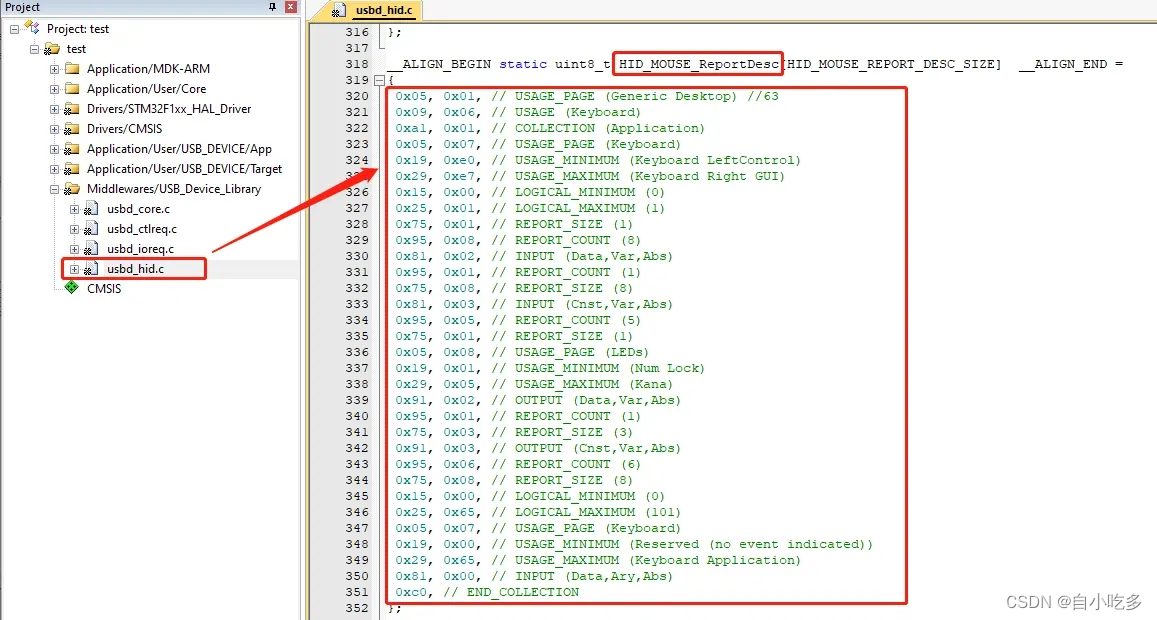Expand the Drivers/STM32F1xx_HAL_Driver group

(54, 108)
